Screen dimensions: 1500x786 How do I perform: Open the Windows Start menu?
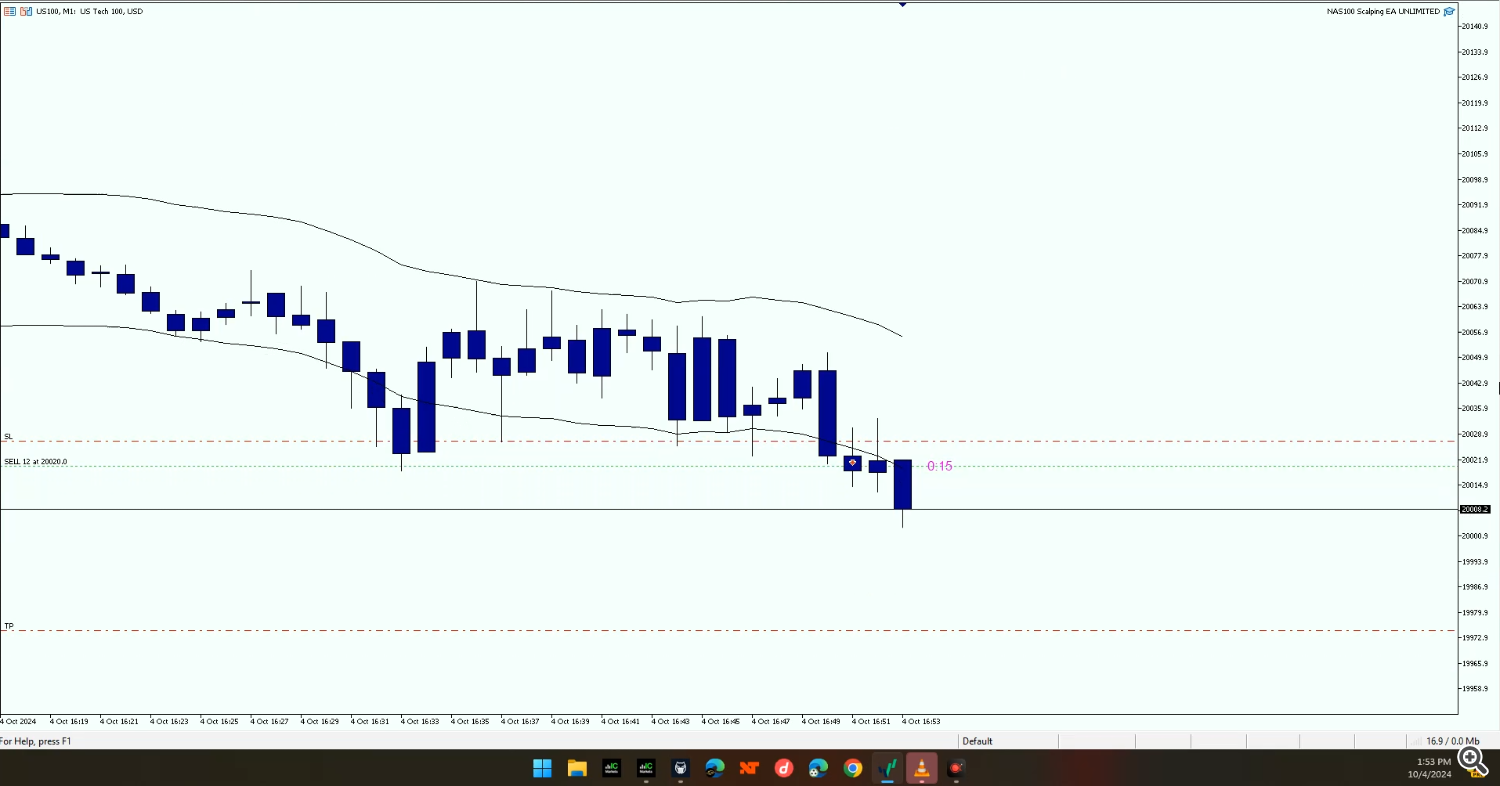coord(542,768)
